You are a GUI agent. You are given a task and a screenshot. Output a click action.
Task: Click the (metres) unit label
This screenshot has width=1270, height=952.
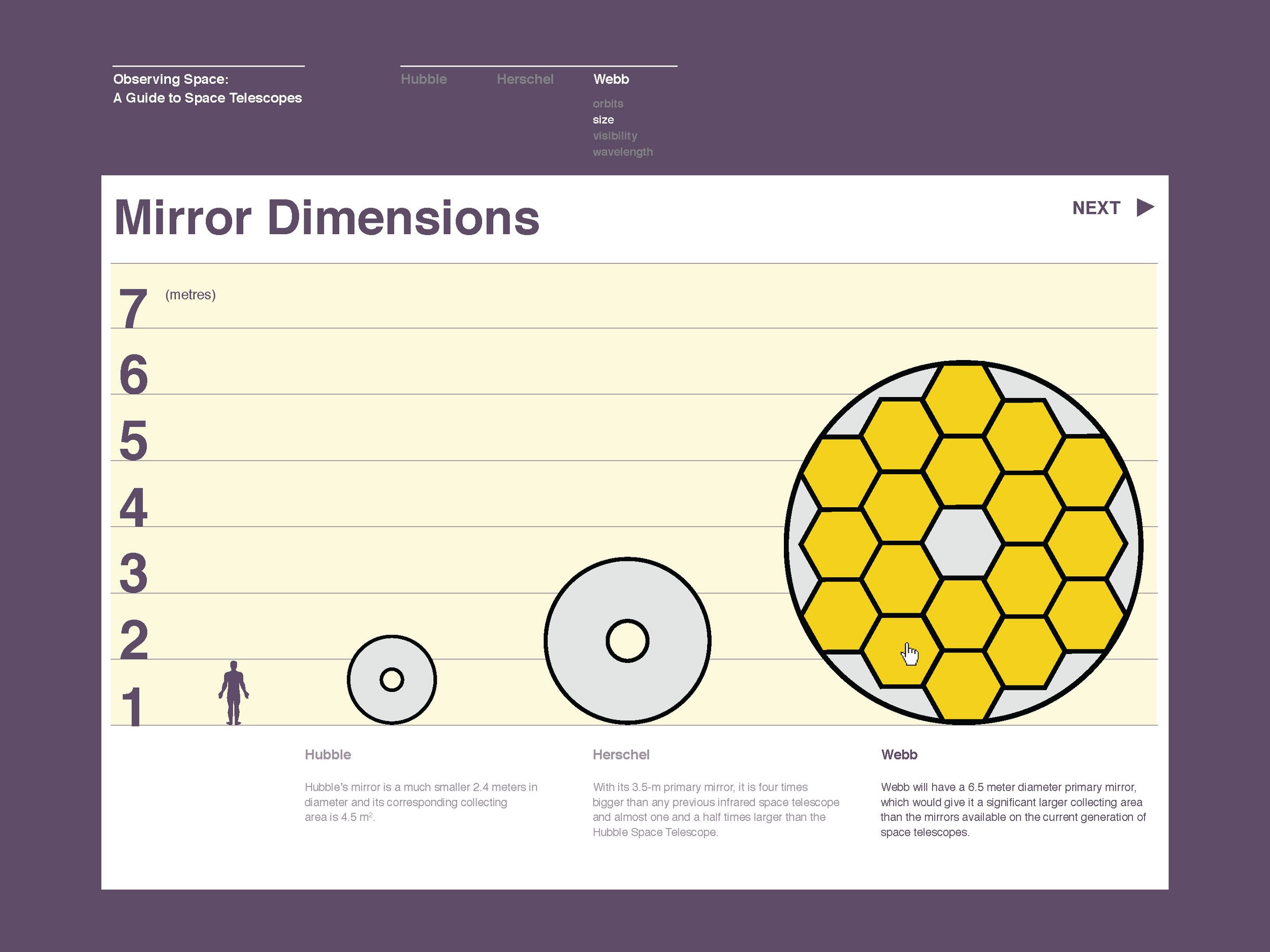190,295
